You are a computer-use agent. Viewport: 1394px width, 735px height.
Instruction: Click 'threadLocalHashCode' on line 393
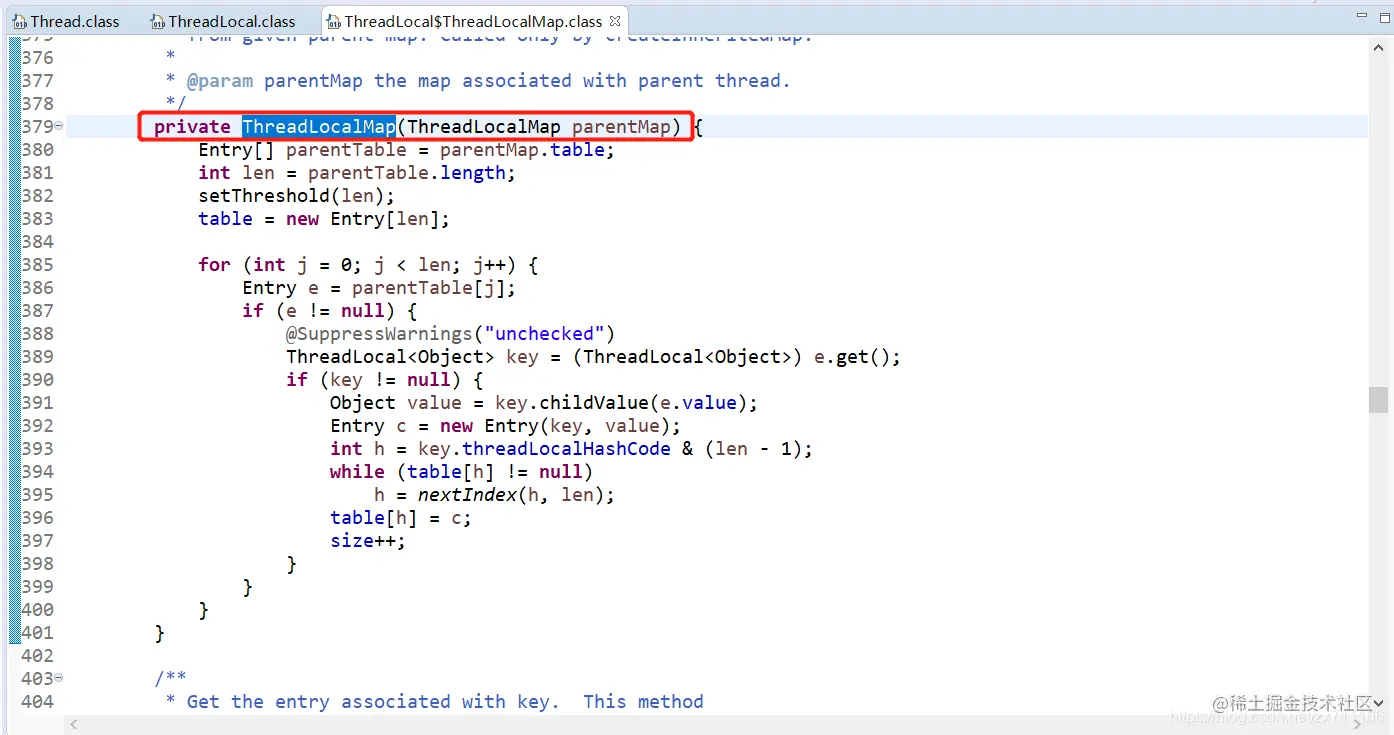[566, 449]
